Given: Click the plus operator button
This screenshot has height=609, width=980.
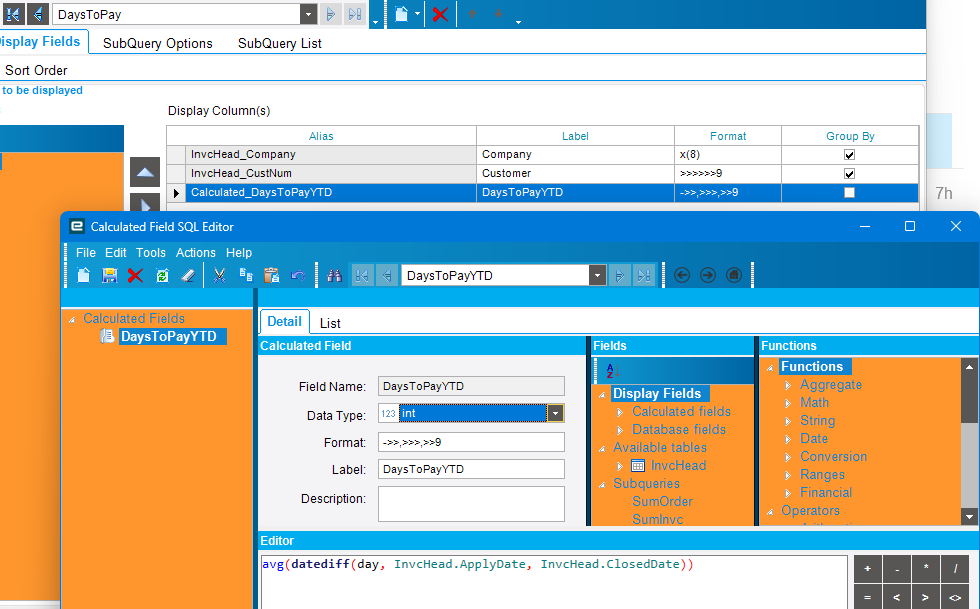Looking at the screenshot, I should coord(866,569).
